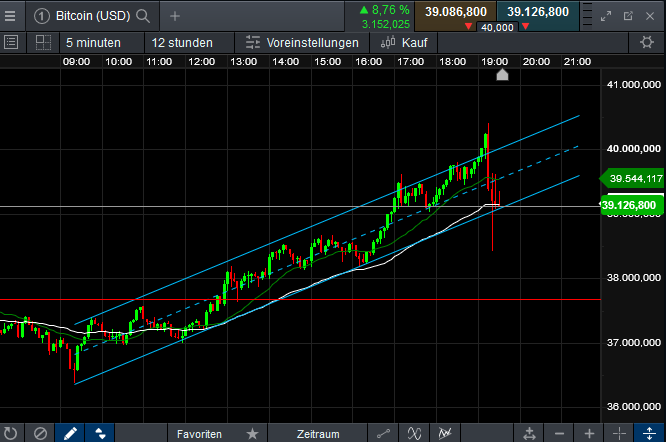This screenshot has height=442, width=666.
Task: Click the 39.544,117 price label
Action: [x=632, y=179]
